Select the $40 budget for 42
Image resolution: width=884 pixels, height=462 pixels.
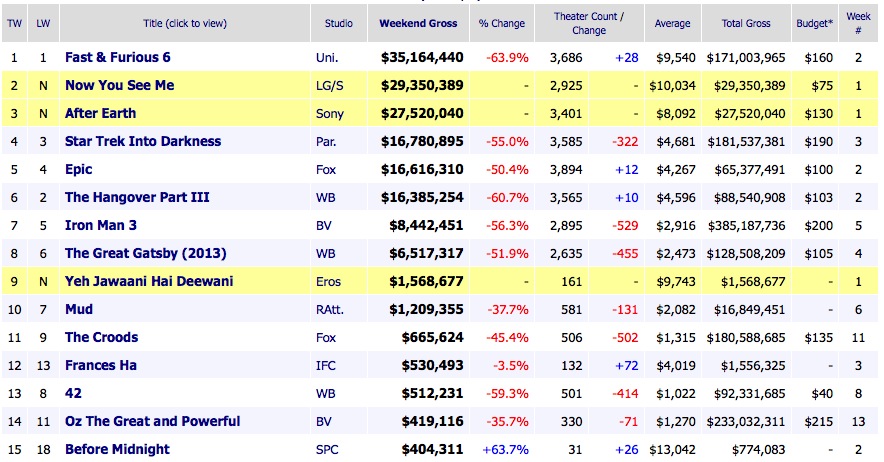point(822,394)
